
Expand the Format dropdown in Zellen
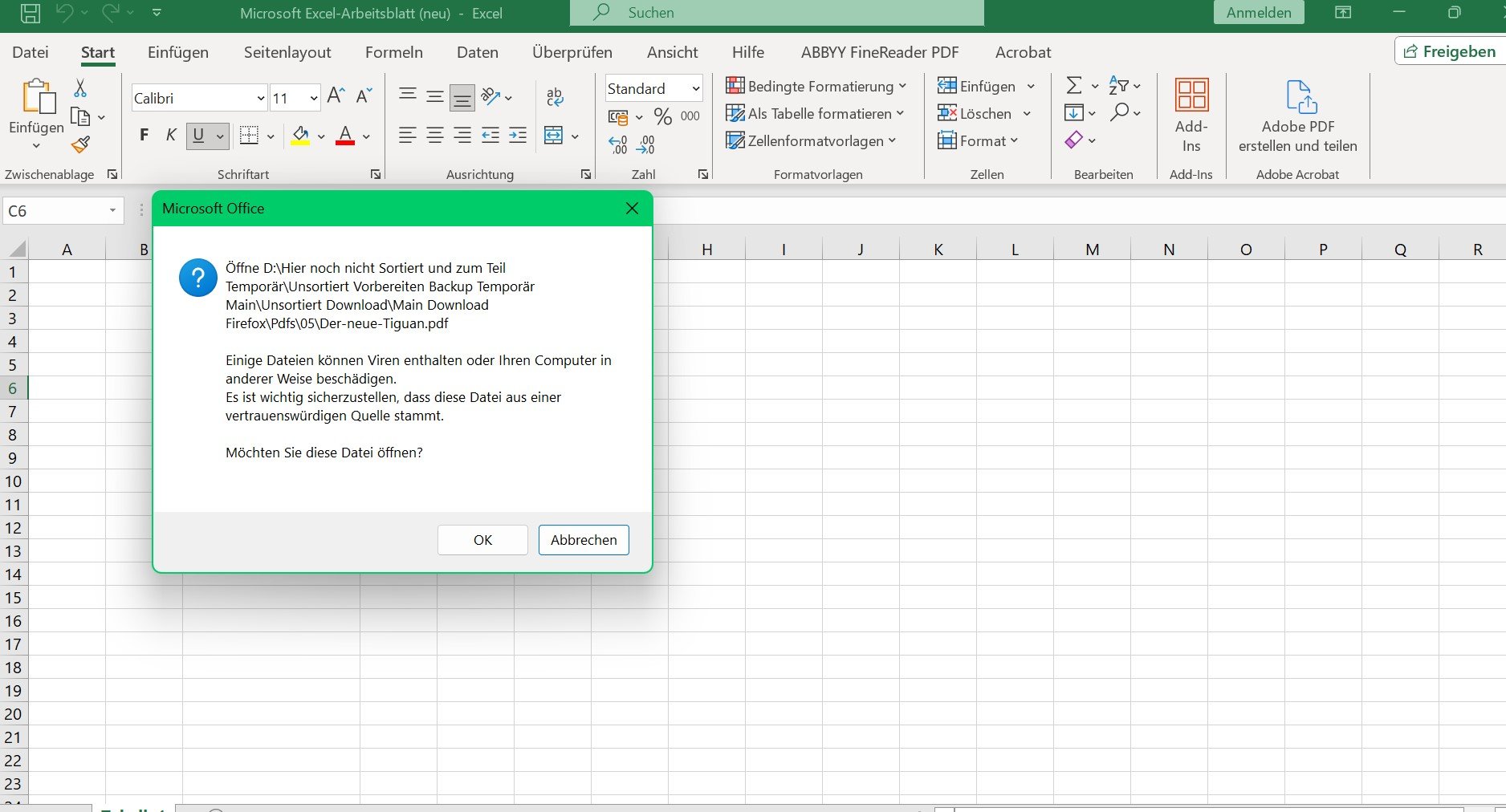click(1014, 140)
